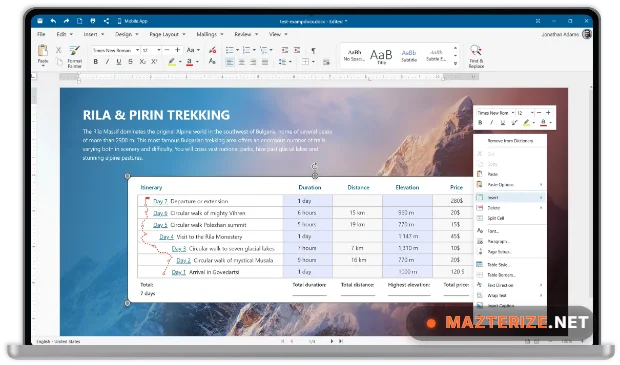The height and width of the screenshot is (365, 620).
Task: Select the Format Painter tool
Action: pos(75,56)
